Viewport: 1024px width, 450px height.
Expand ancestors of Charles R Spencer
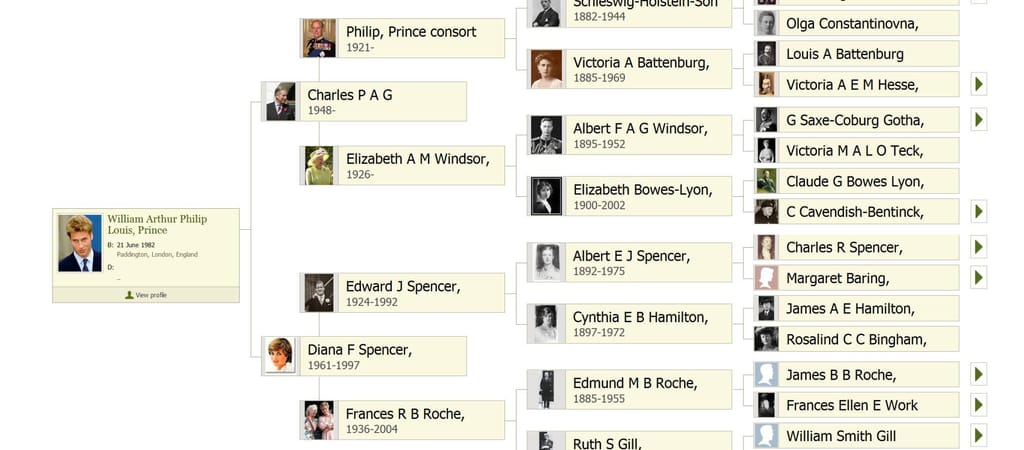(x=979, y=247)
